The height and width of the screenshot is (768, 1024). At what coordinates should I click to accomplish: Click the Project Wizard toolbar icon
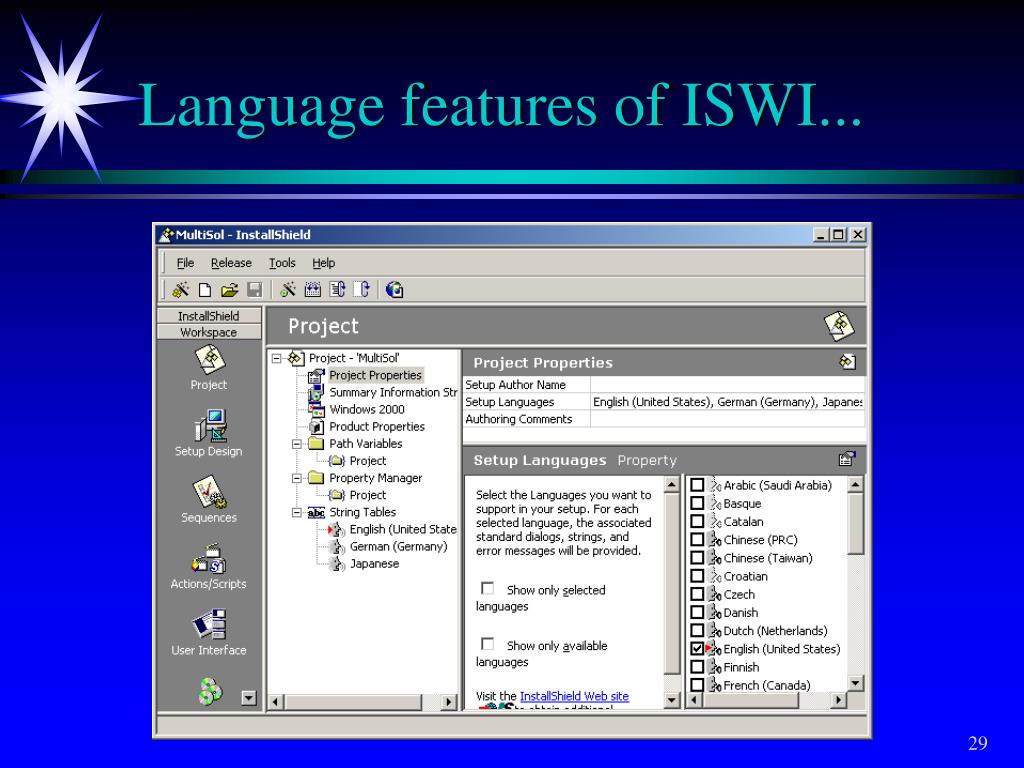point(180,289)
